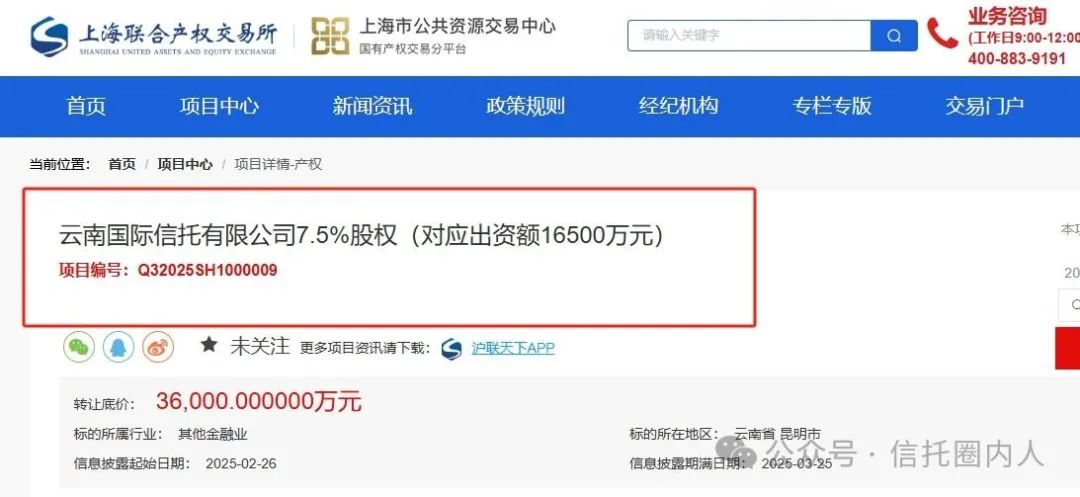Click the 沪联天下APP download link

pyautogui.click(x=512, y=348)
